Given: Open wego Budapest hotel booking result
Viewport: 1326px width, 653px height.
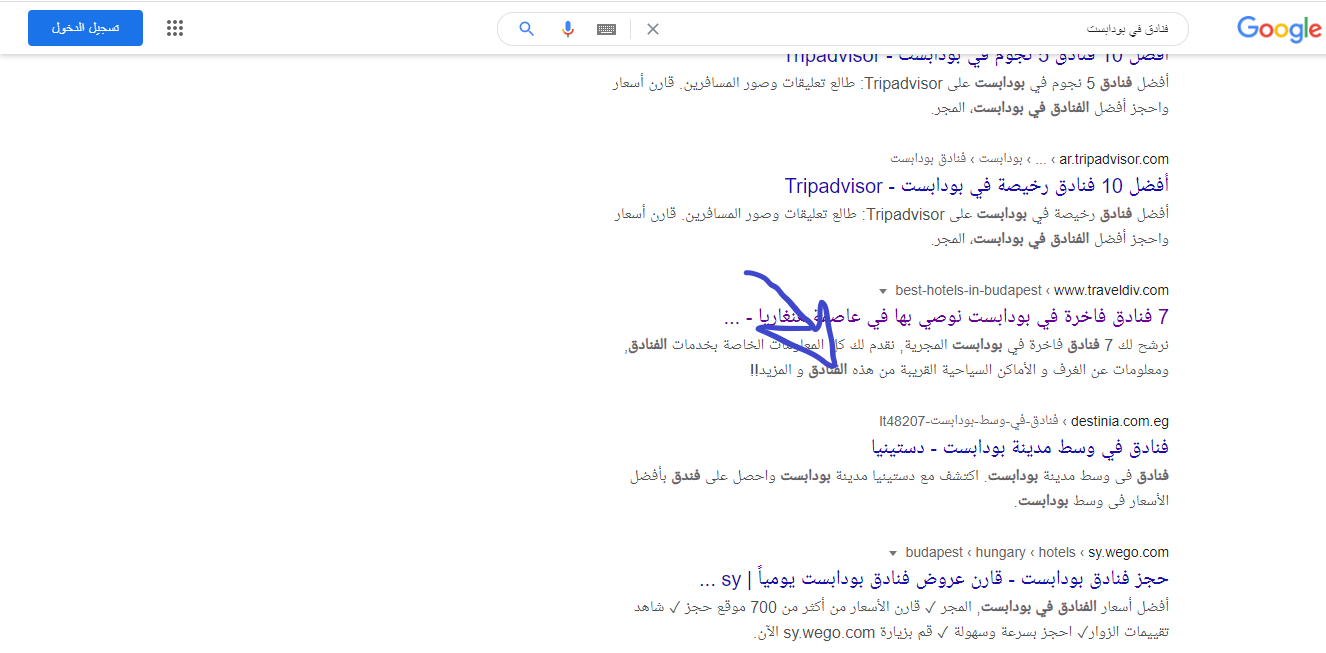Looking at the screenshot, I should pyautogui.click(x=933, y=579).
